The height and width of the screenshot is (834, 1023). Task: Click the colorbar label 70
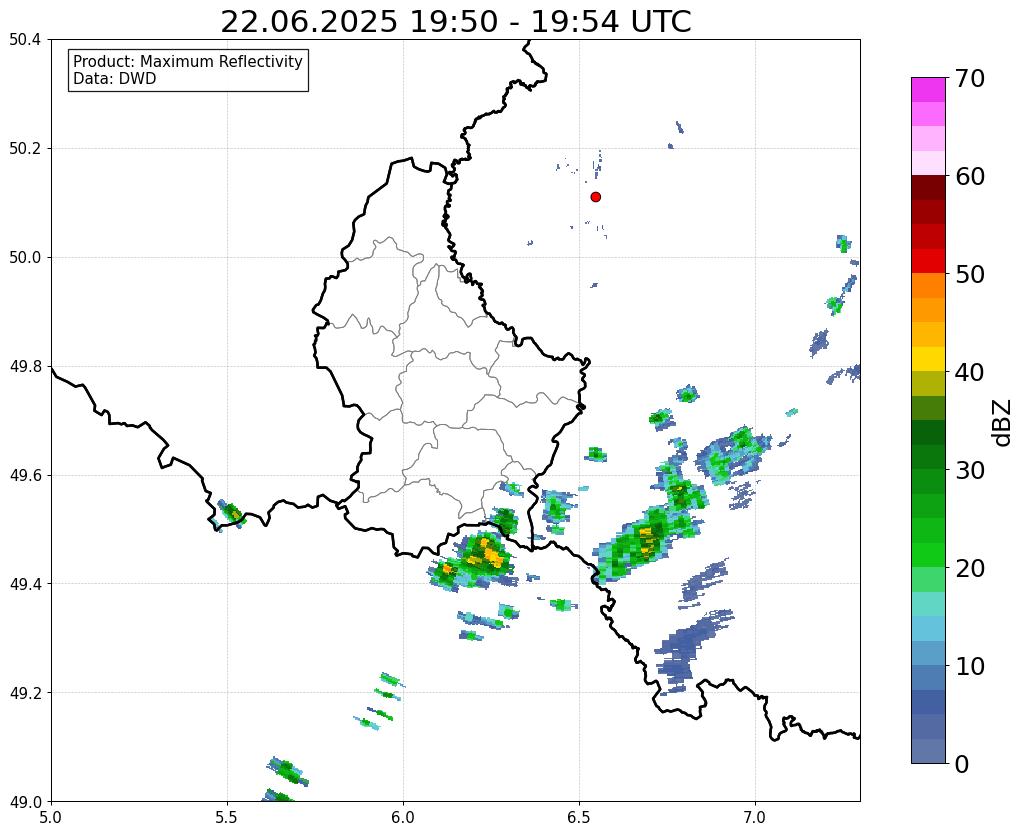(970, 78)
